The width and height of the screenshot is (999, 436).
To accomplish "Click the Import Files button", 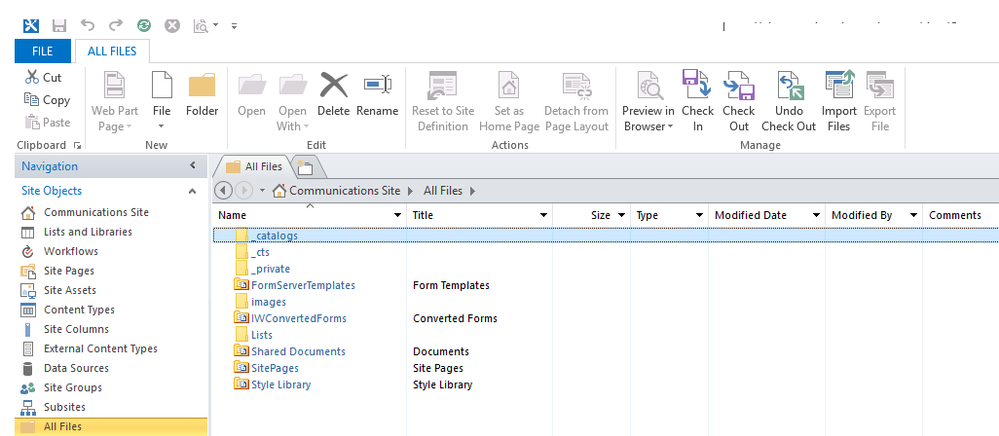I will pos(839,102).
